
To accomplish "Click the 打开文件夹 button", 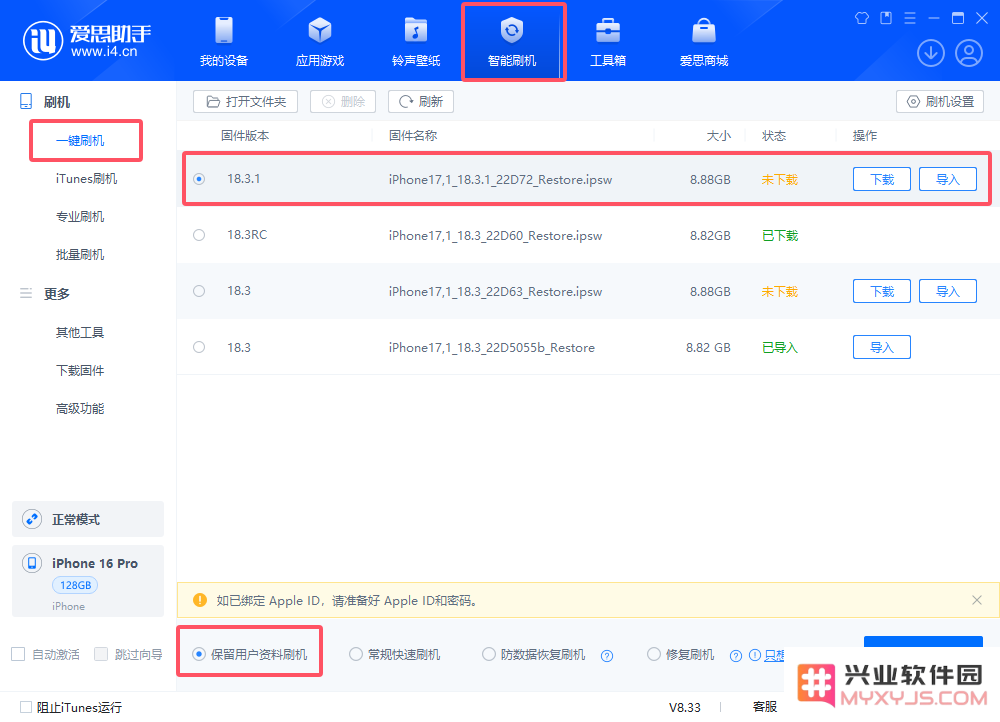I will tap(246, 101).
